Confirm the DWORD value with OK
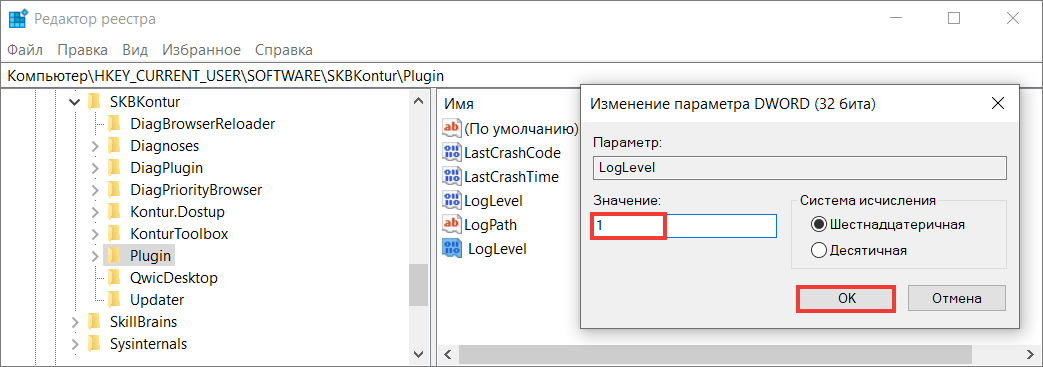 point(846,299)
